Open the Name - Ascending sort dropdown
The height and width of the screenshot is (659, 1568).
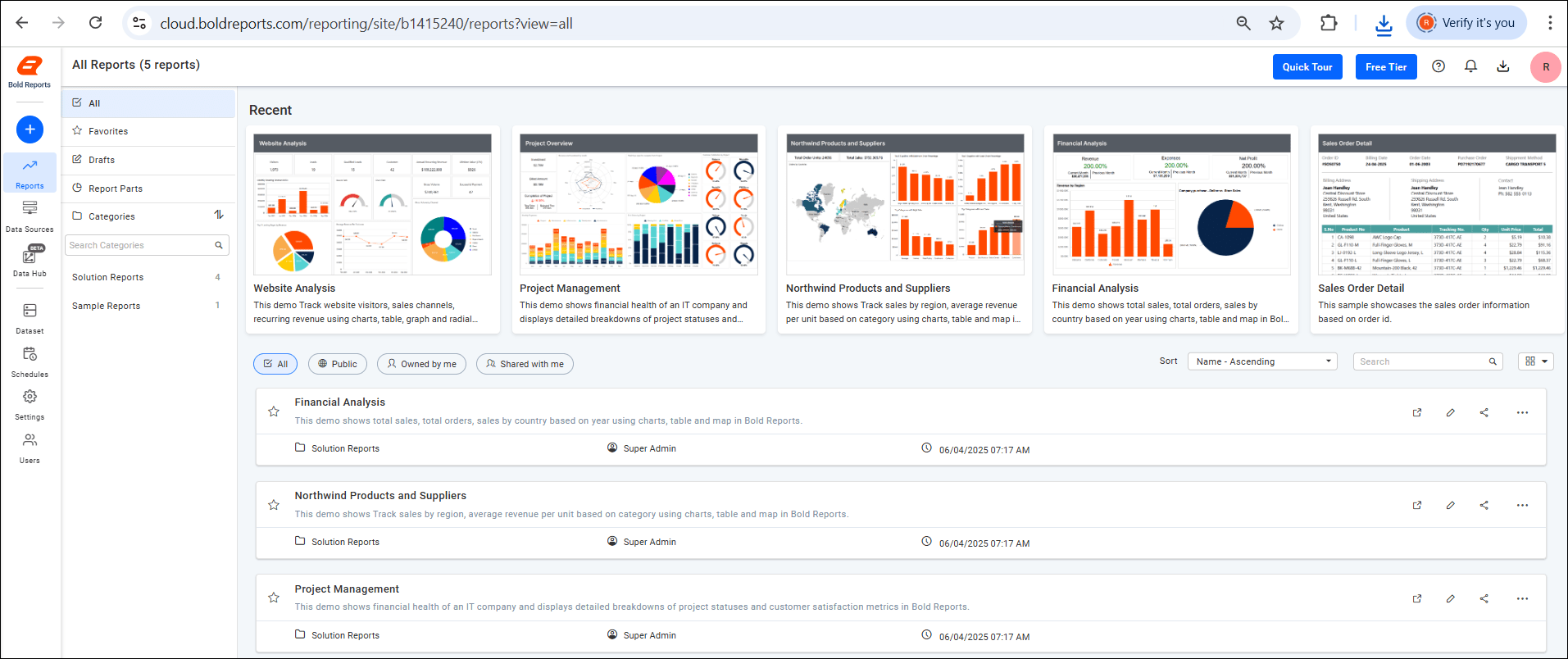1262,361
